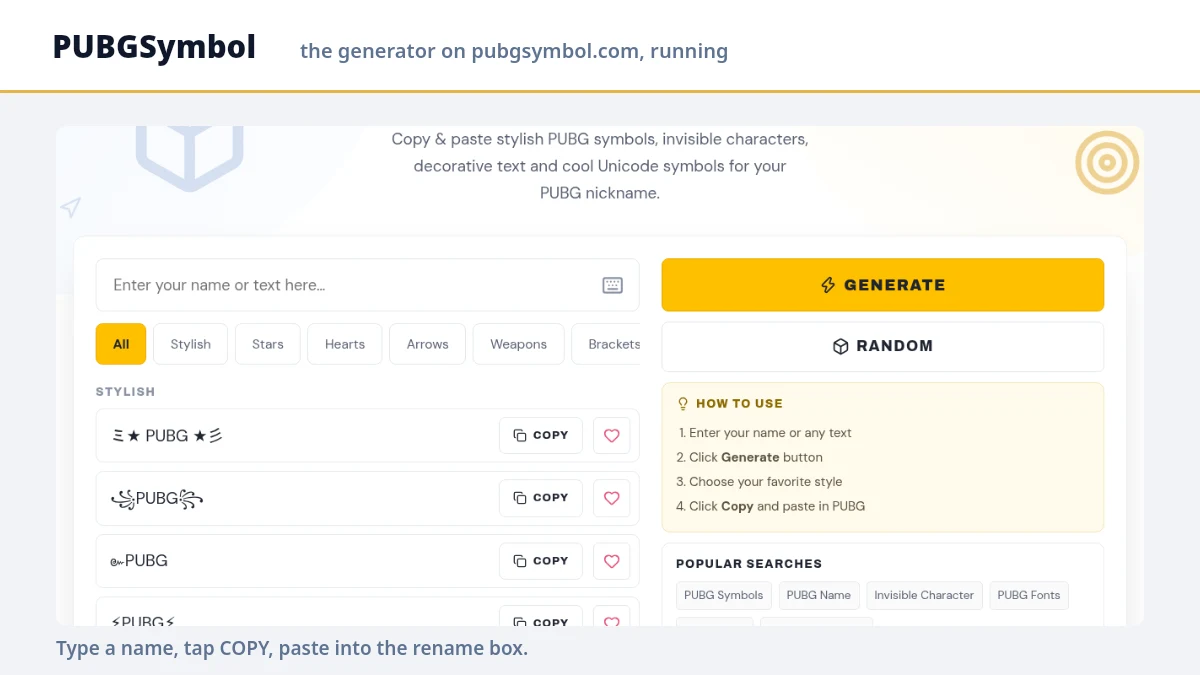Switch to the Stars category tab
1200x675 pixels.
point(267,344)
